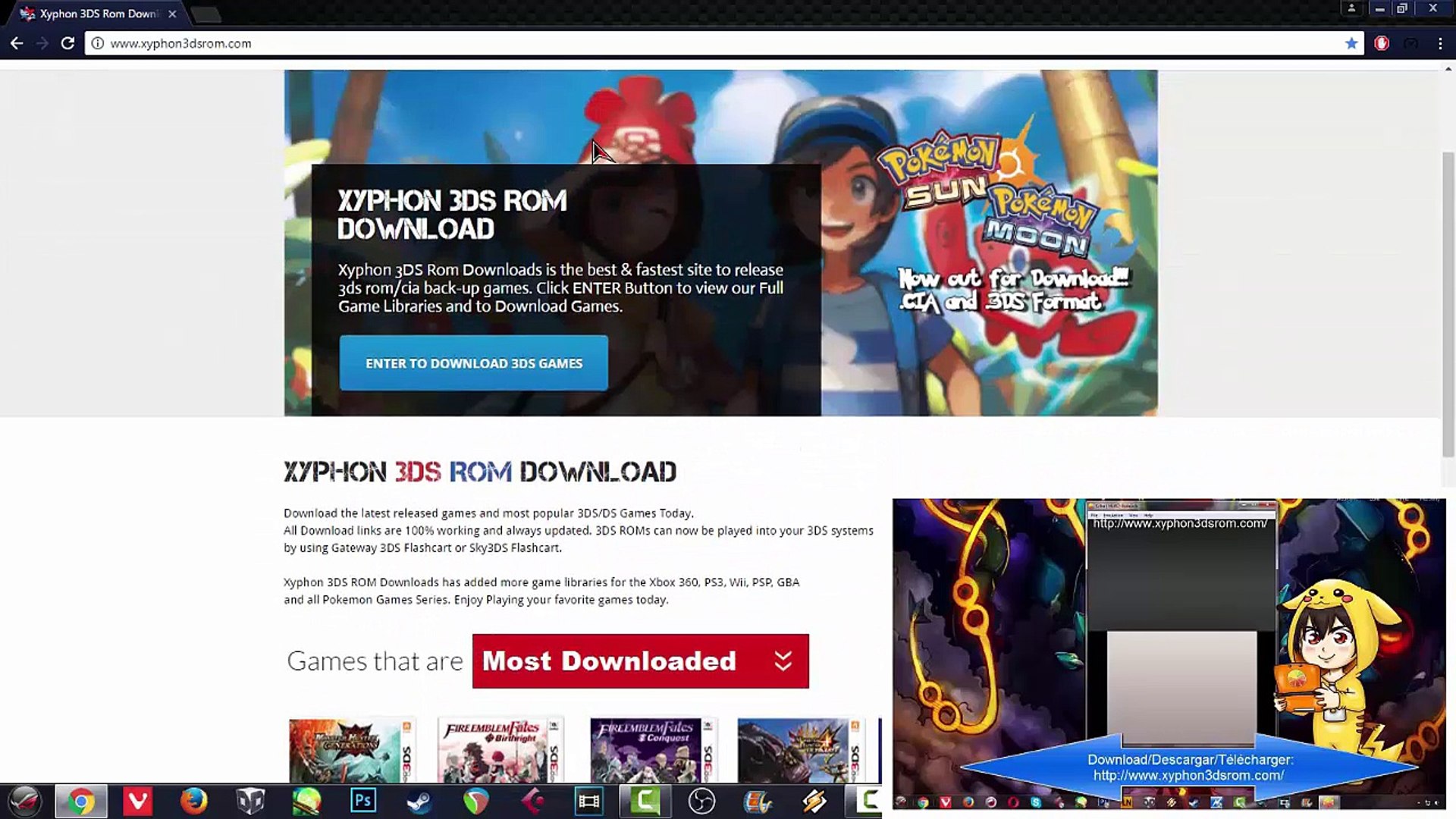
Task: Open Winamp lightning bolt taskbar icon
Action: 814,801
